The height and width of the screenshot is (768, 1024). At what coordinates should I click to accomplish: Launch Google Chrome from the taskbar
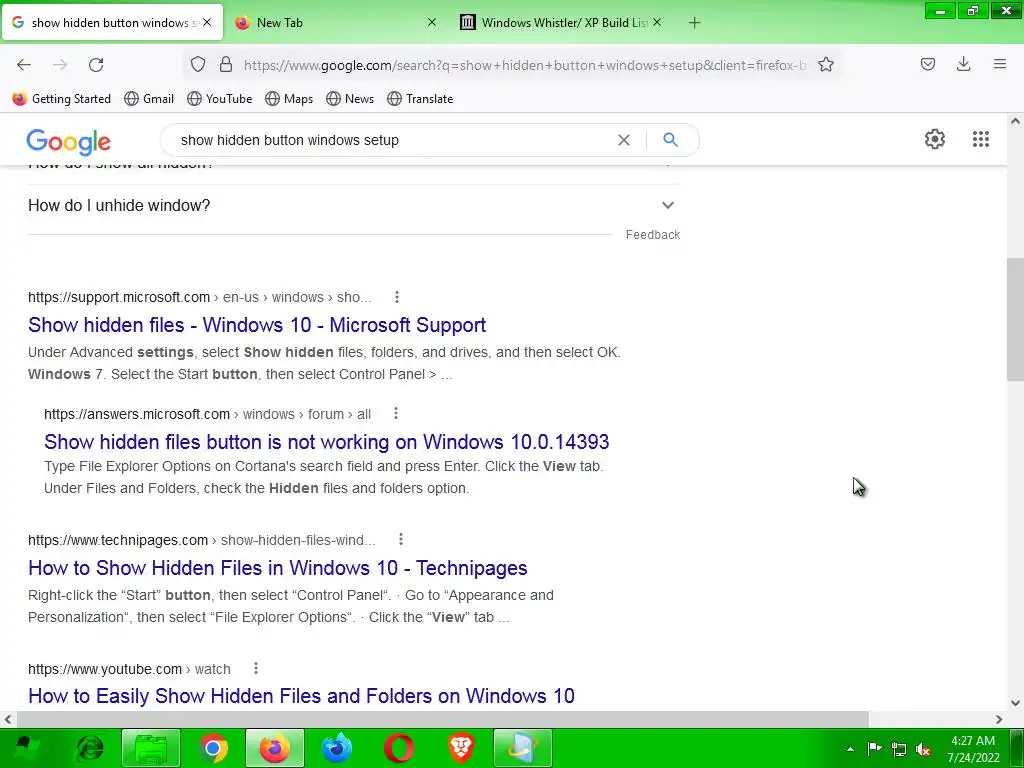tap(212, 748)
